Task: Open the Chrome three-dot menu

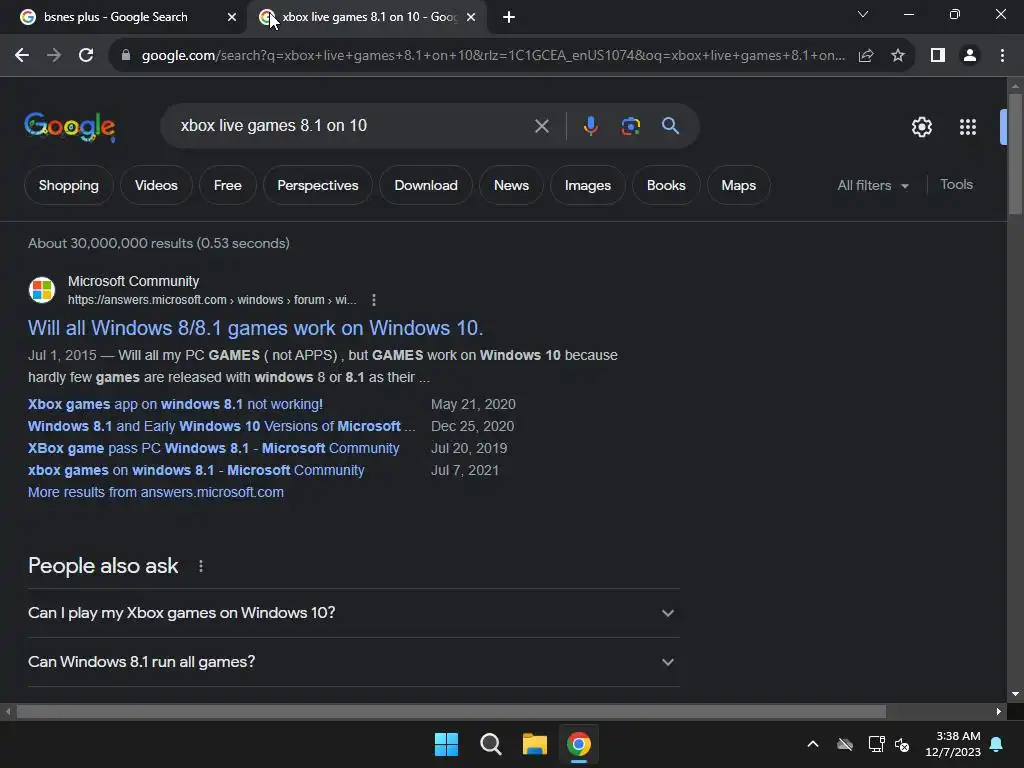Action: [1002, 56]
